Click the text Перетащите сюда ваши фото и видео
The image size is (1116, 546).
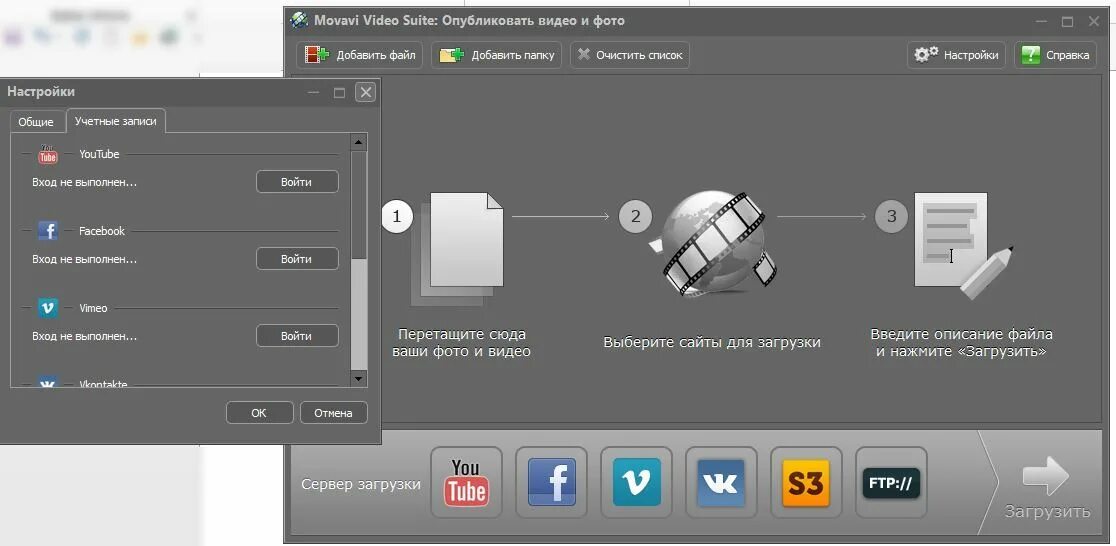point(462,342)
